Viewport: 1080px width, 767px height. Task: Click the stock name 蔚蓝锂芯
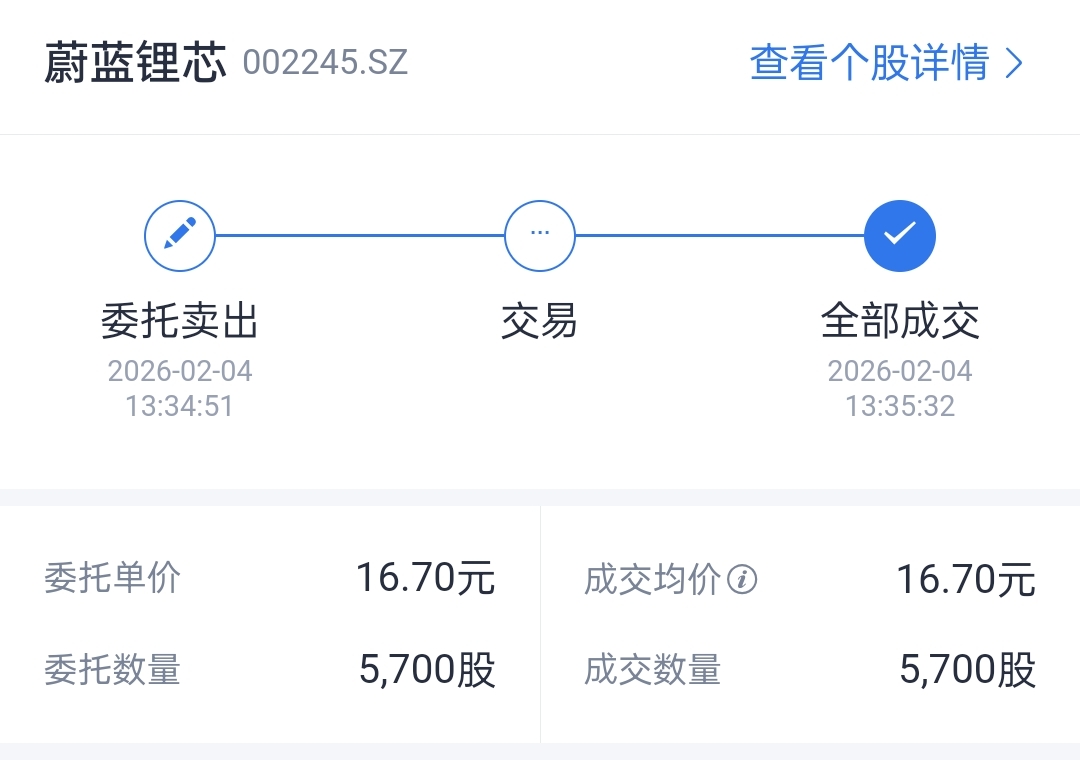click(x=135, y=64)
